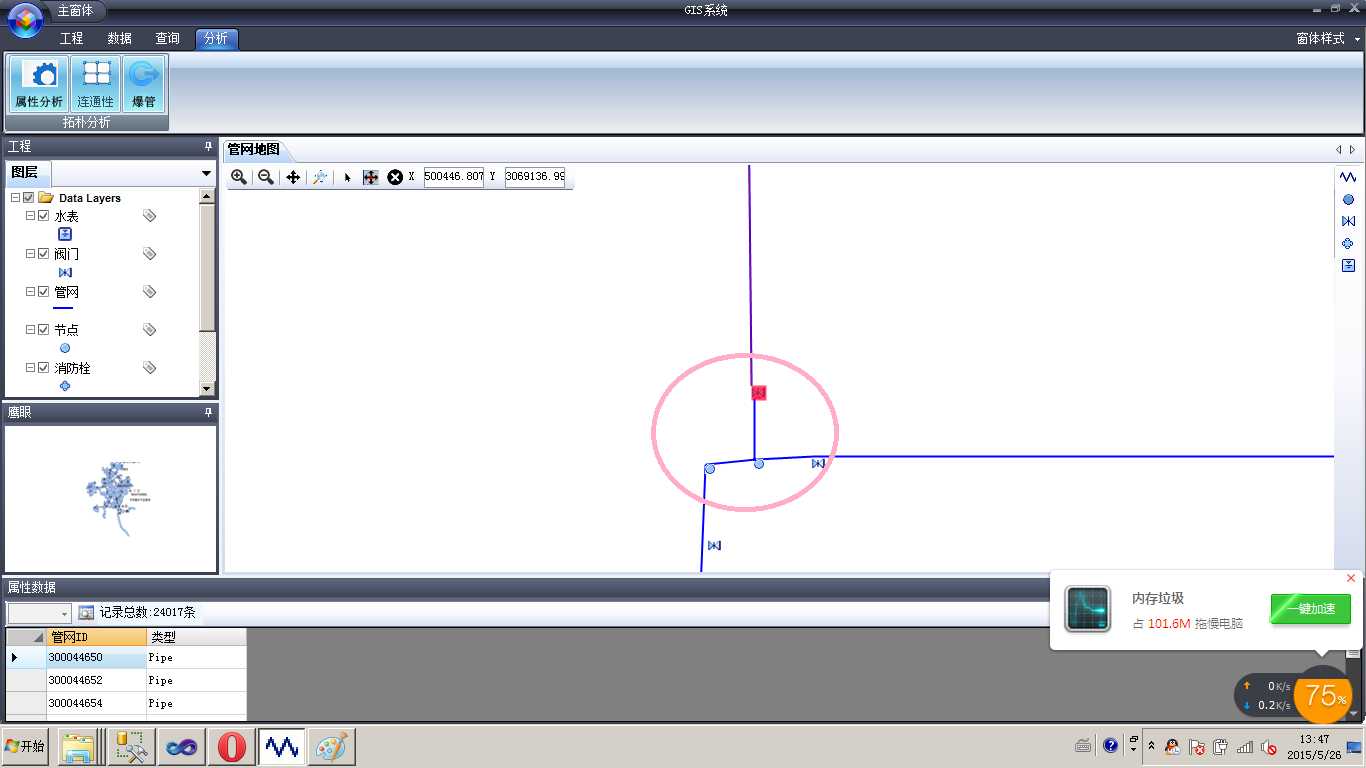The width and height of the screenshot is (1366, 768).
Task: Sort by the 管网ID column header
Action: click(97, 637)
